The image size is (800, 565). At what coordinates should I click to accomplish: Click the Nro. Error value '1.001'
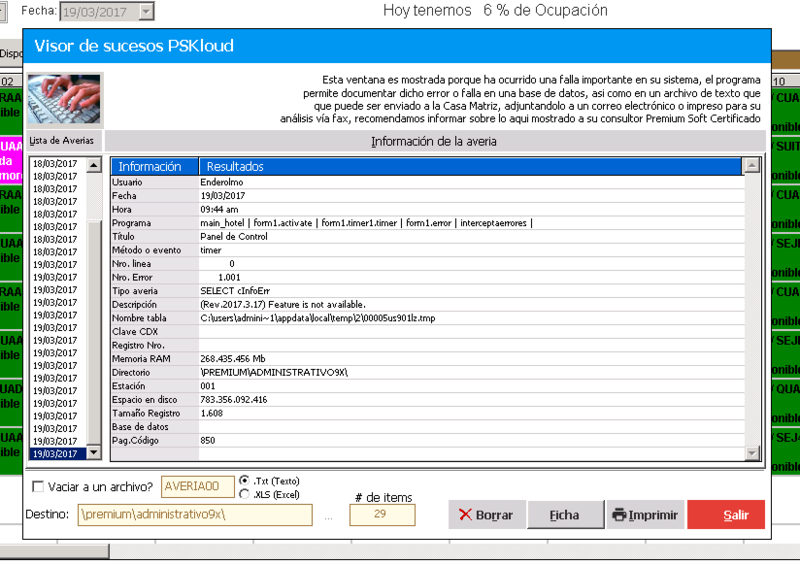(x=229, y=277)
